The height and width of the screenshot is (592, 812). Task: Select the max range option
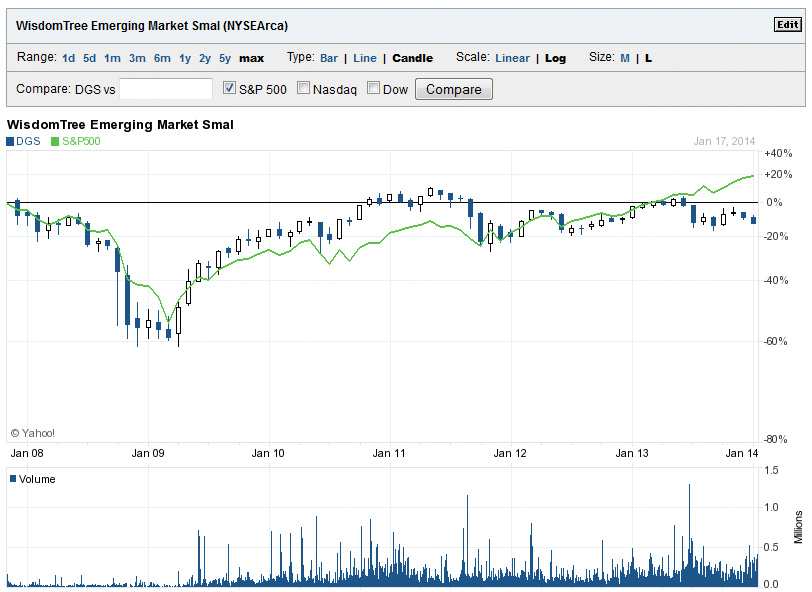coord(252,59)
